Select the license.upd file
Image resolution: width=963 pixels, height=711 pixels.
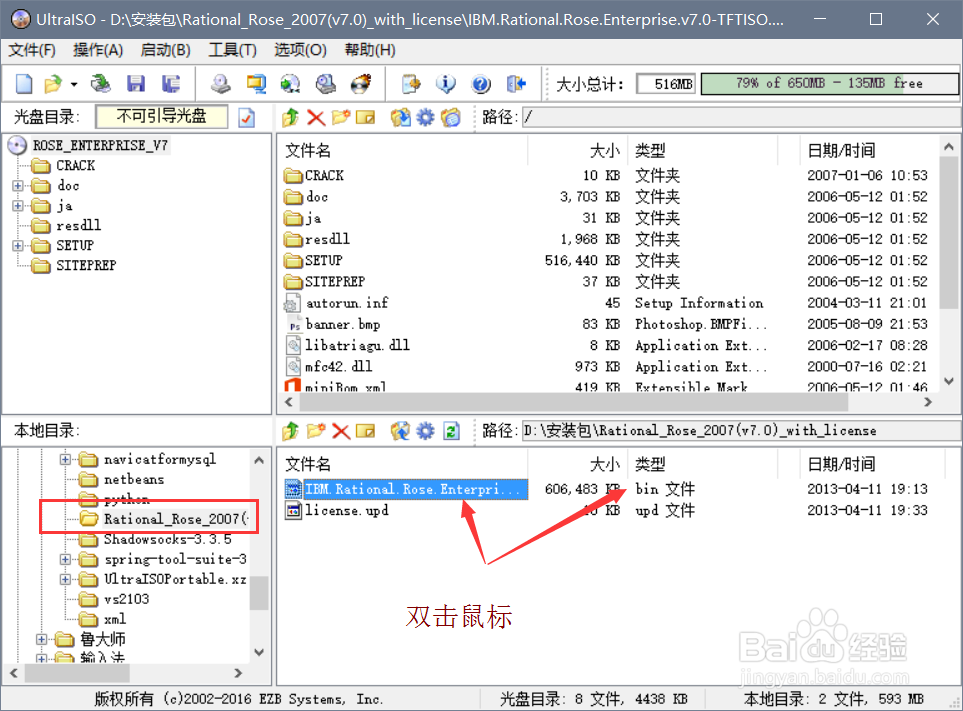click(347, 511)
